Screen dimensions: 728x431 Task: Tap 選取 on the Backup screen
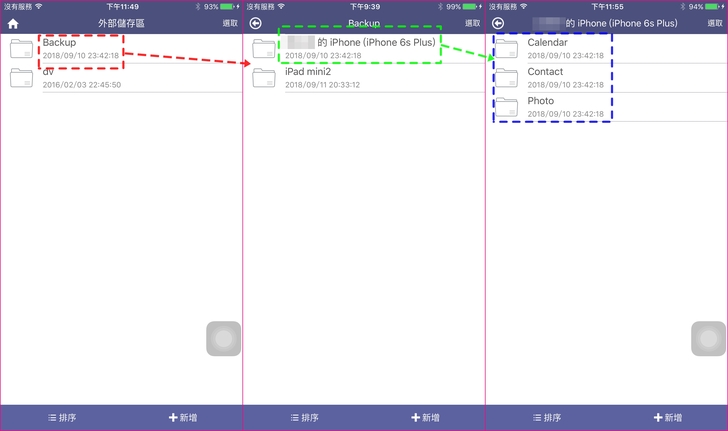tap(472, 23)
